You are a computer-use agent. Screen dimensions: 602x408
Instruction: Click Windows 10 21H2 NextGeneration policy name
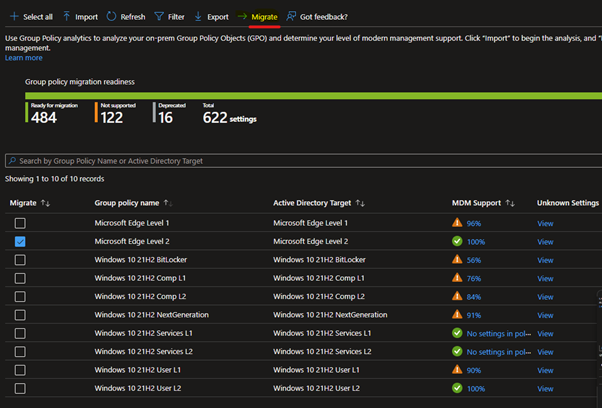tap(152, 315)
